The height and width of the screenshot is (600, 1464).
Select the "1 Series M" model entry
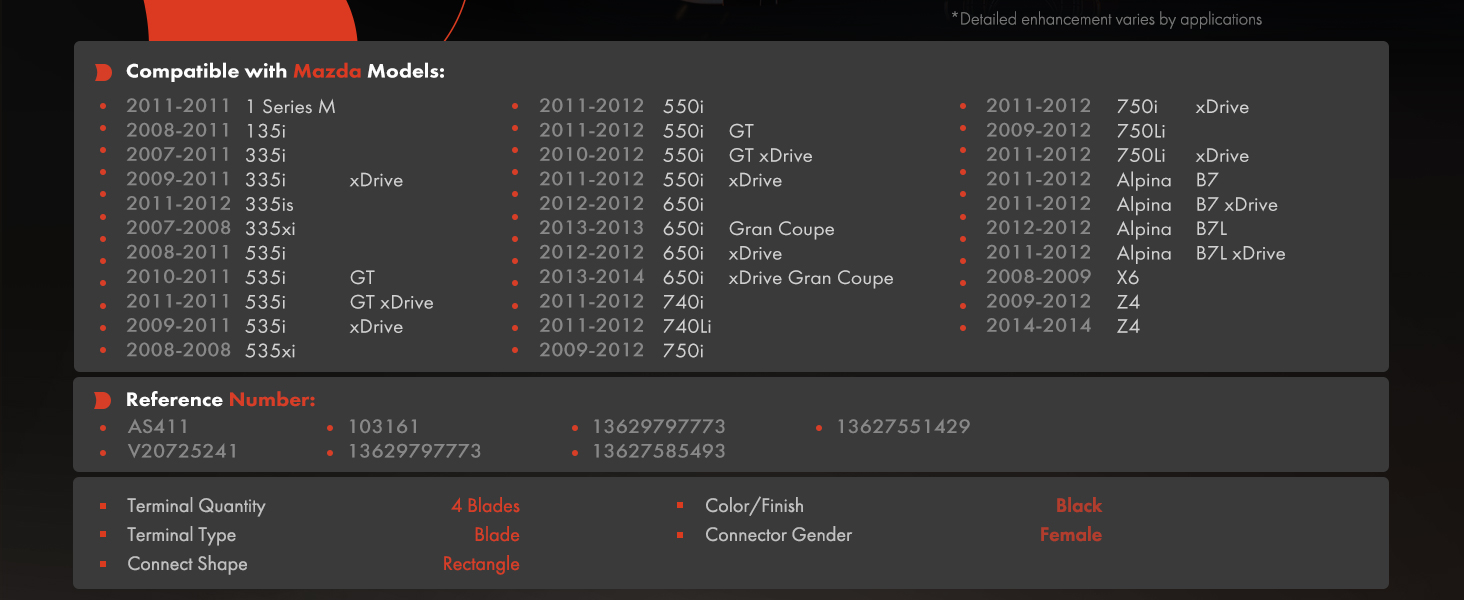(290, 106)
